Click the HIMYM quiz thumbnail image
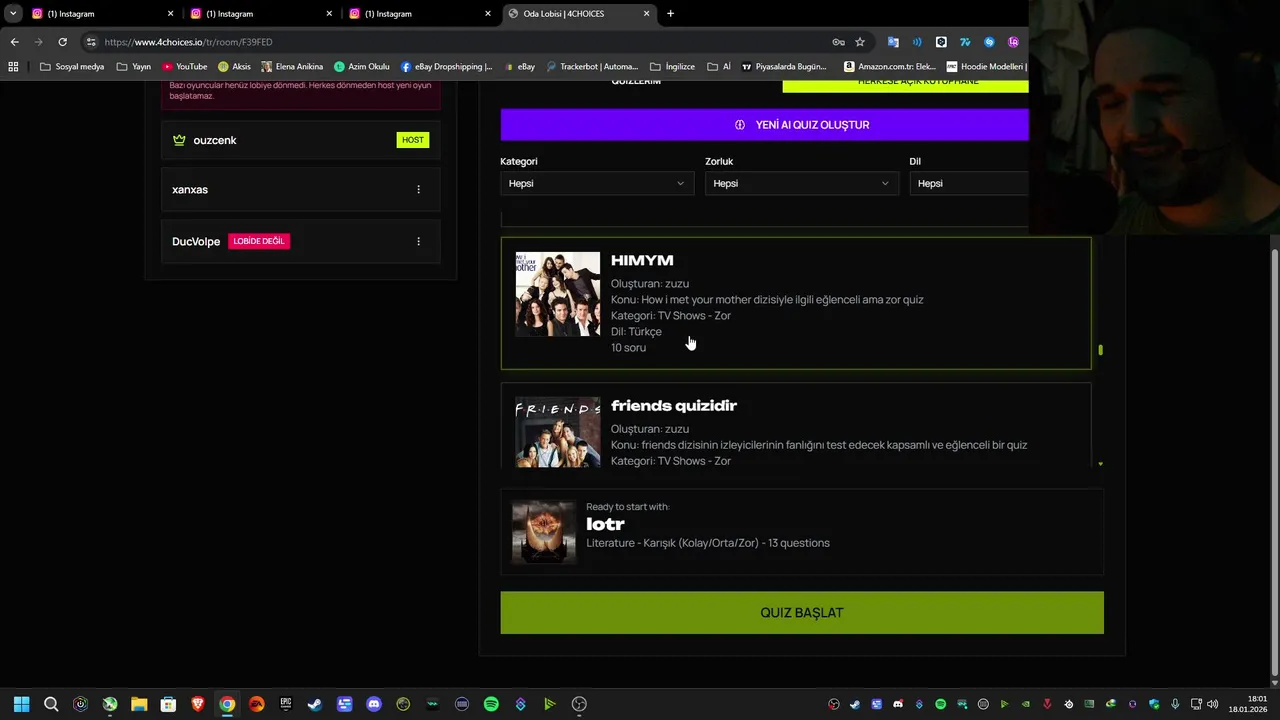This screenshot has height=720, width=1280. [x=558, y=294]
